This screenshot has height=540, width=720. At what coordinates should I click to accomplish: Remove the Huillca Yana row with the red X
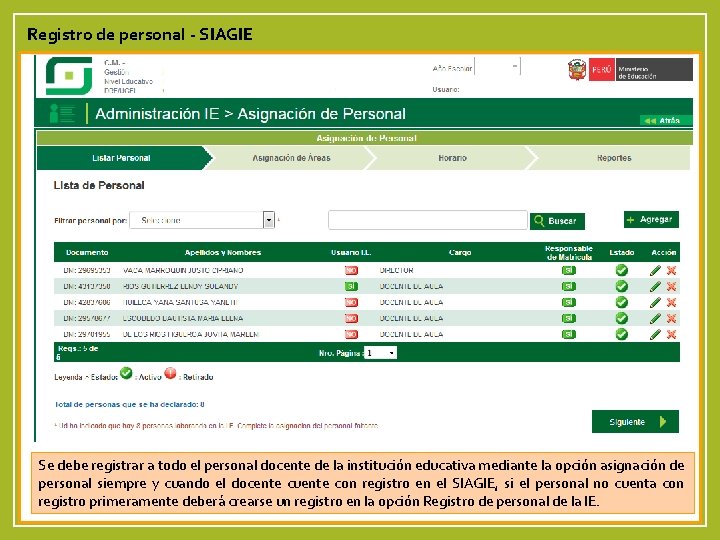671,303
